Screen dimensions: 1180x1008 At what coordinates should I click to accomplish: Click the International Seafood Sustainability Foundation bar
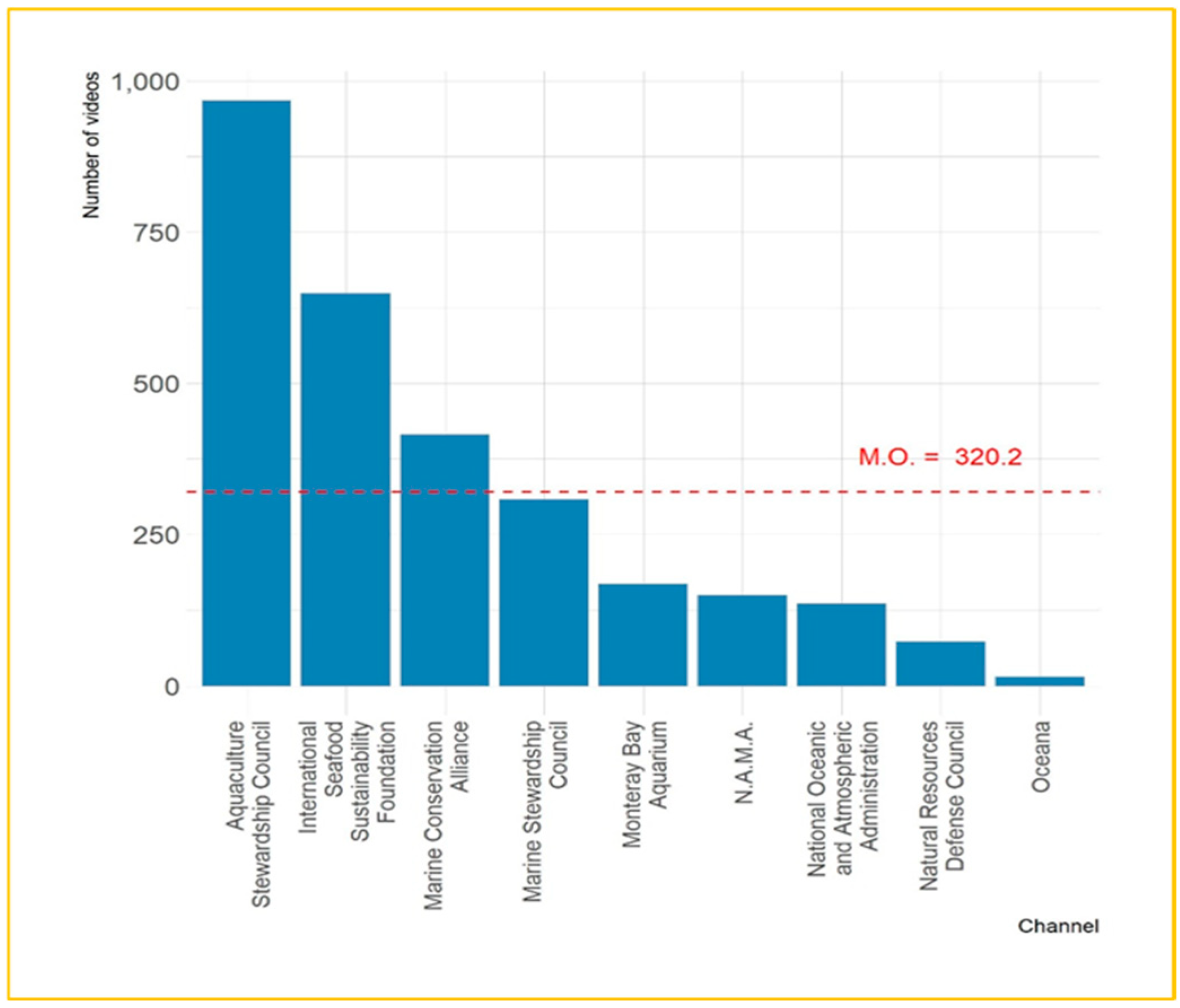(x=345, y=490)
